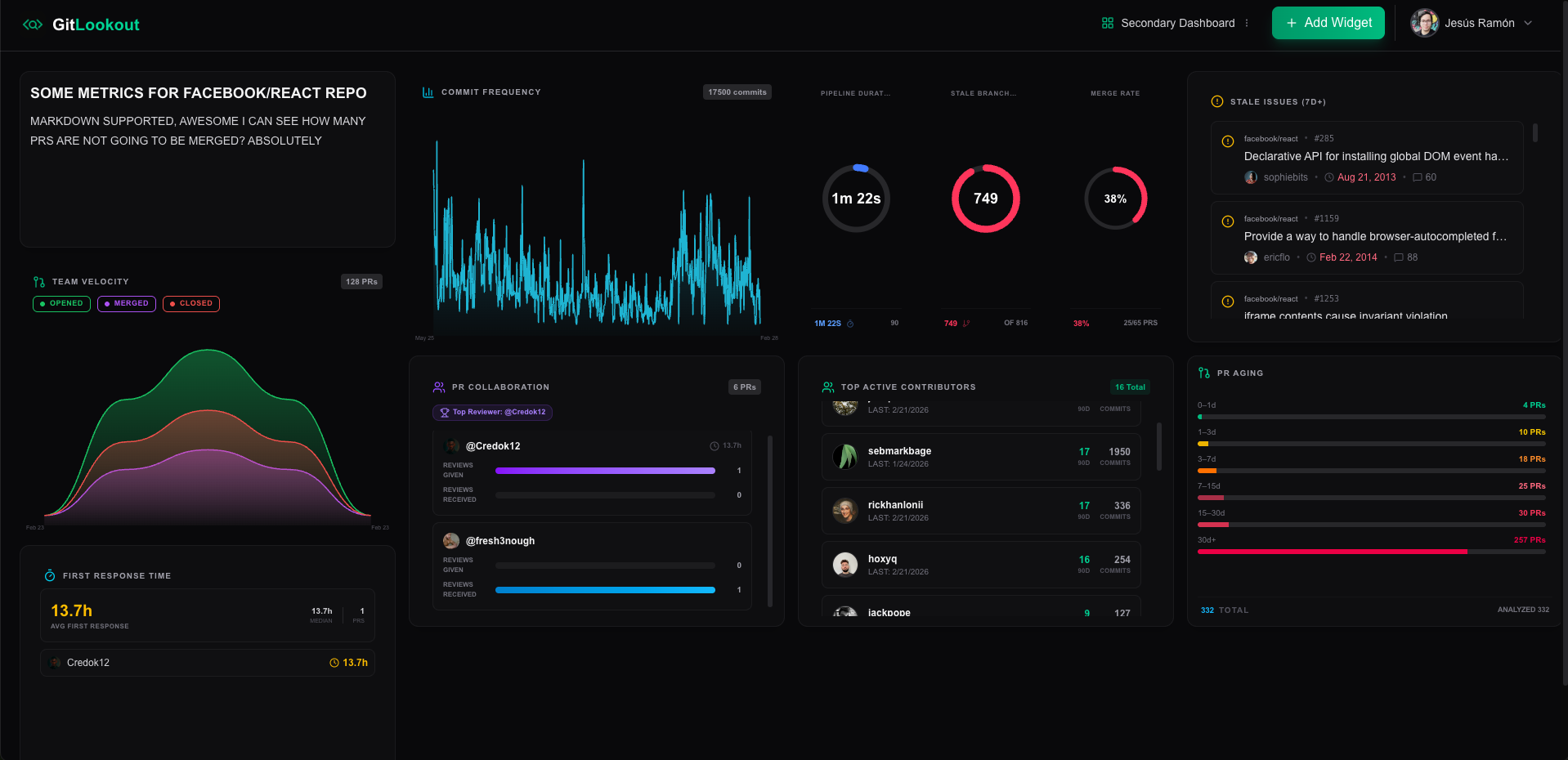Click Jesús Ramón's profile avatar
Screen dimensions: 1568x760
(1424, 23)
